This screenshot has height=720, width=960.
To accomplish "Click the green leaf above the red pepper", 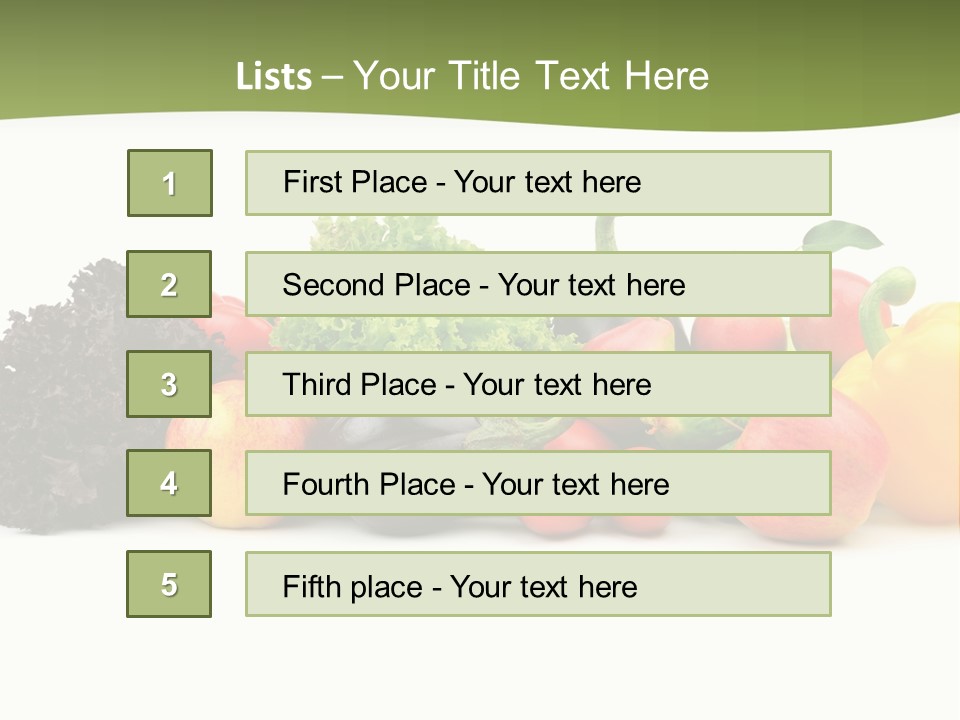I will [845, 236].
